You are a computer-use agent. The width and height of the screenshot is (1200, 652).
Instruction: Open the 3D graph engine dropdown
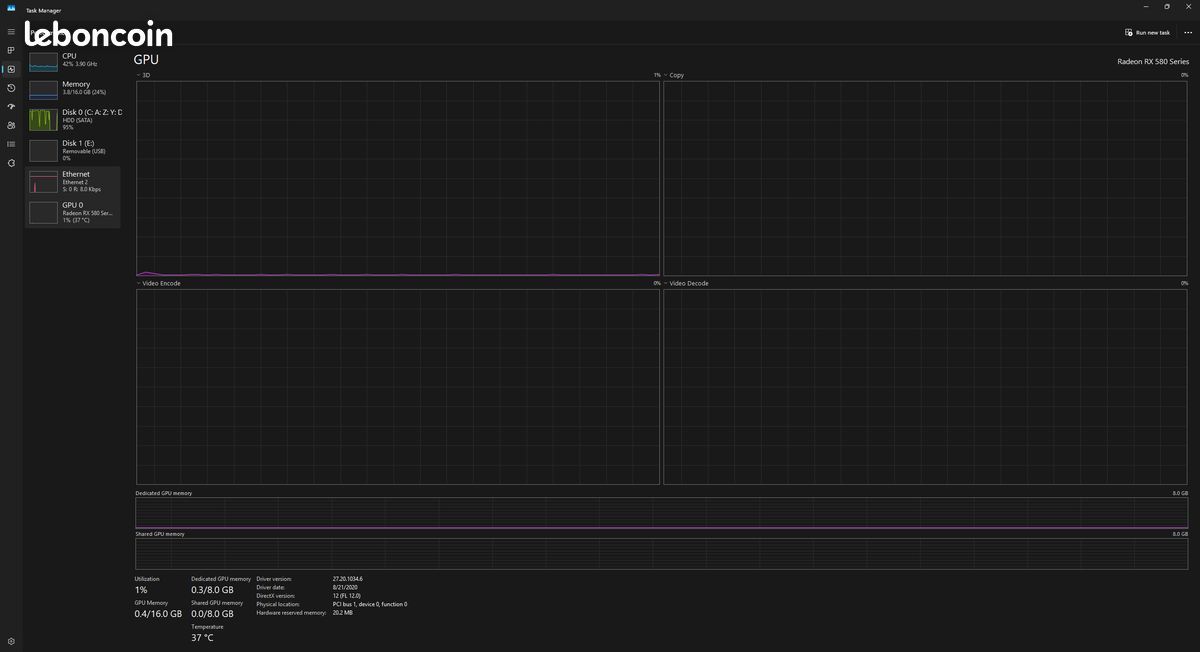click(144, 75)
